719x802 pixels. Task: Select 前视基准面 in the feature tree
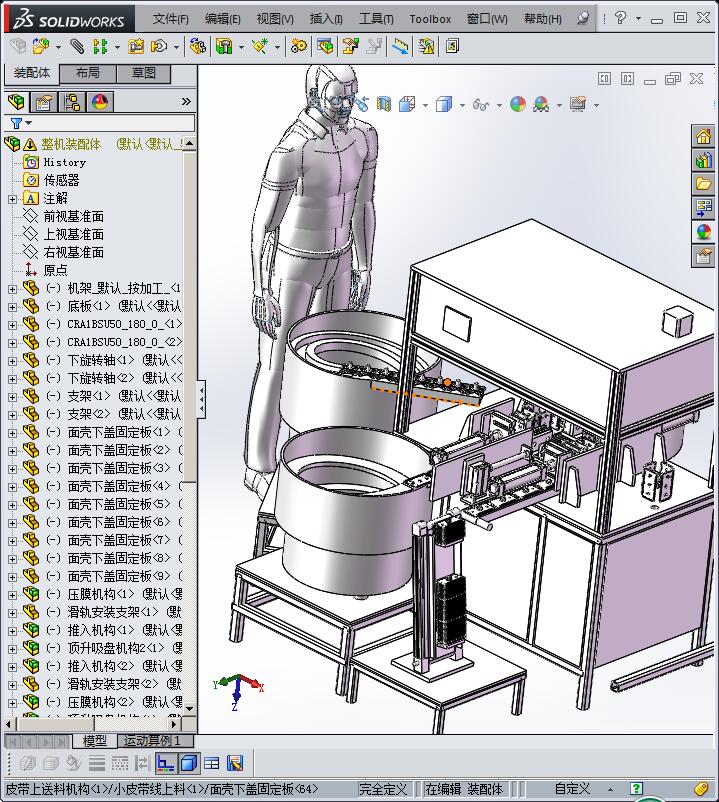point(73,216)
